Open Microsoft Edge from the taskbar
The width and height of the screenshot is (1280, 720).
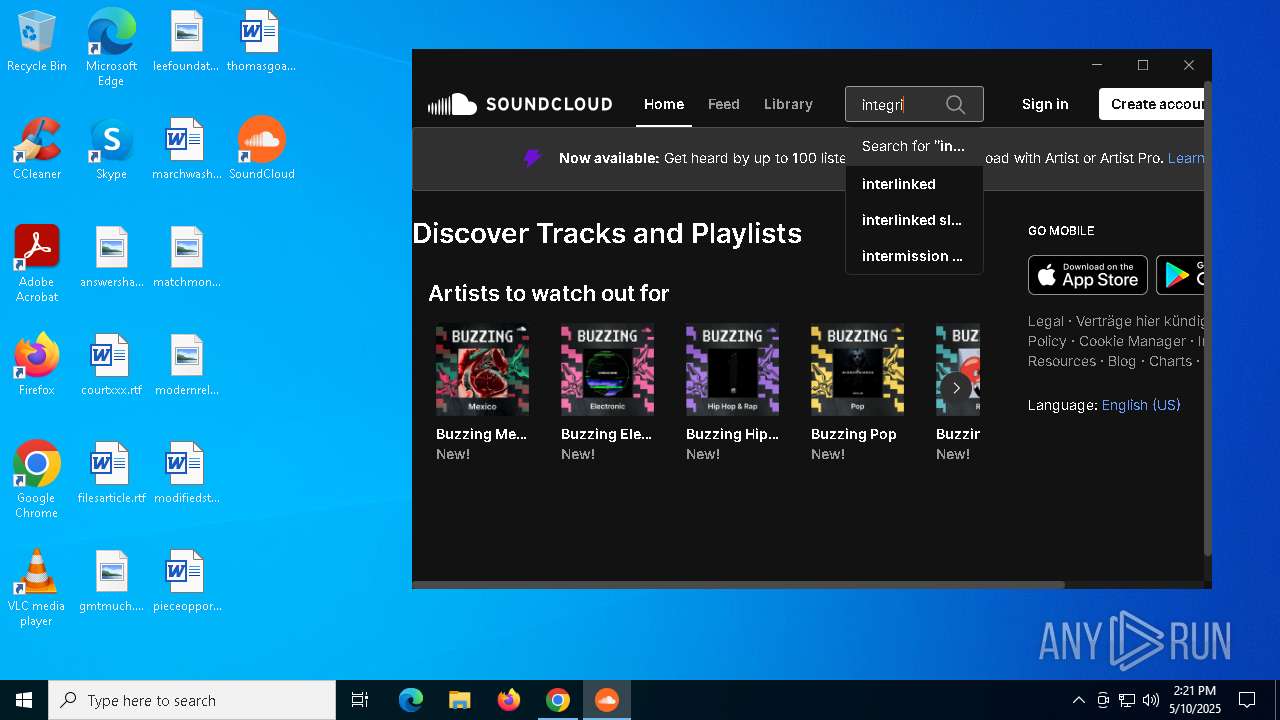pyautogui.click(x=411, y=700)
